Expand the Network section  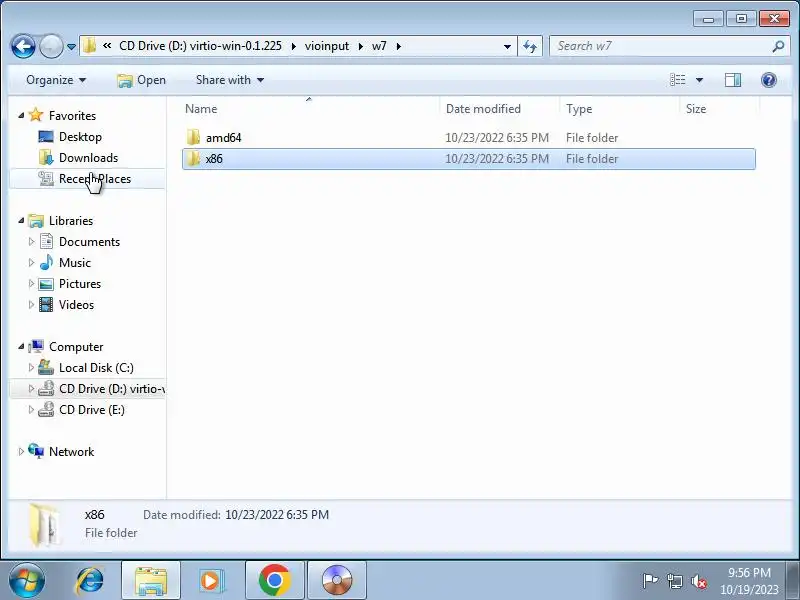[21, 452]
